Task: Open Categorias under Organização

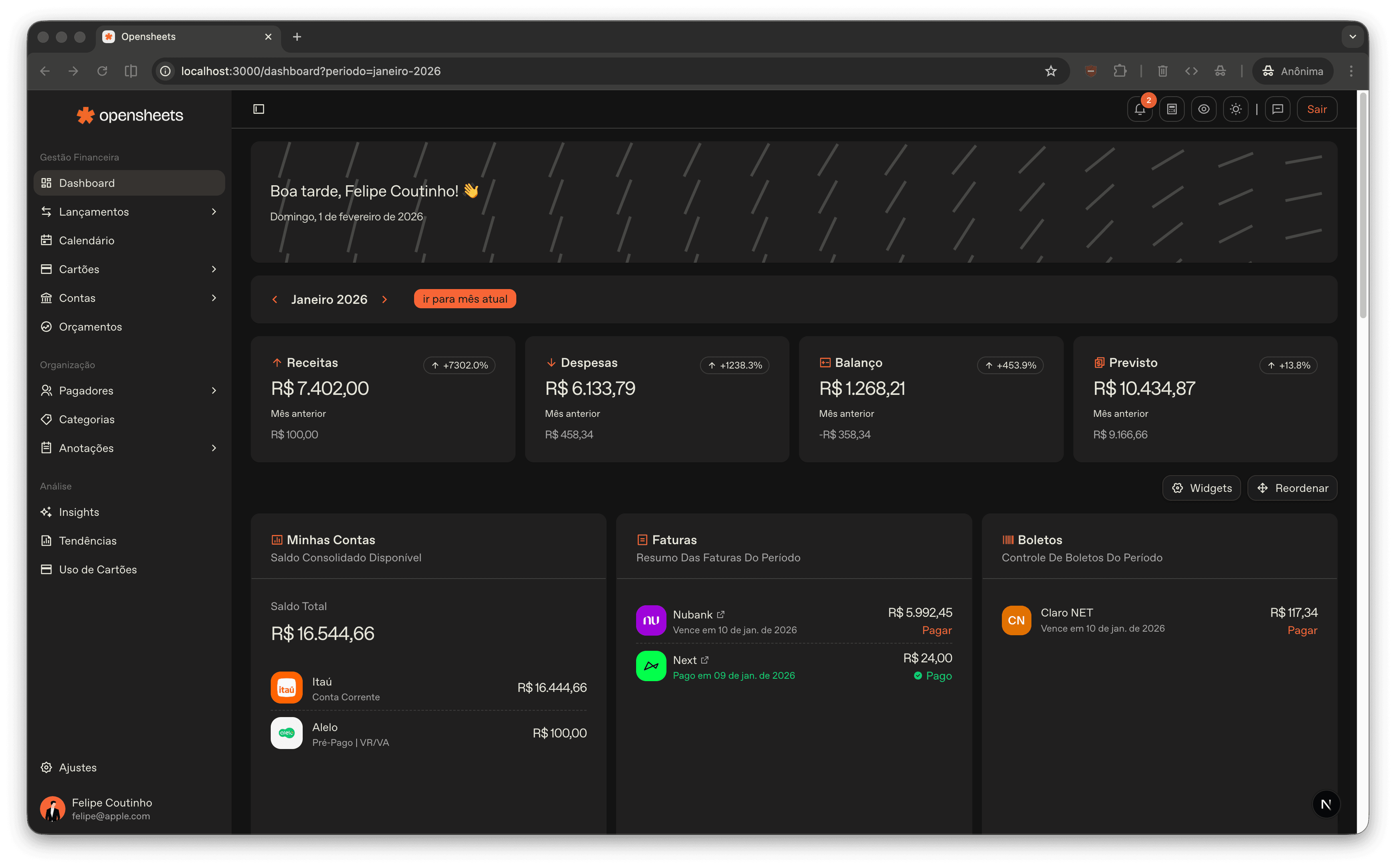Action: [x=87, y=419]
